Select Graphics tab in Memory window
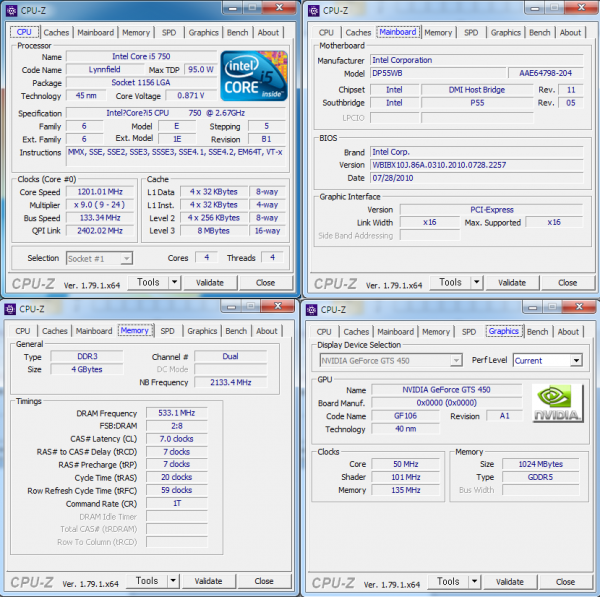 click(202, 331)
